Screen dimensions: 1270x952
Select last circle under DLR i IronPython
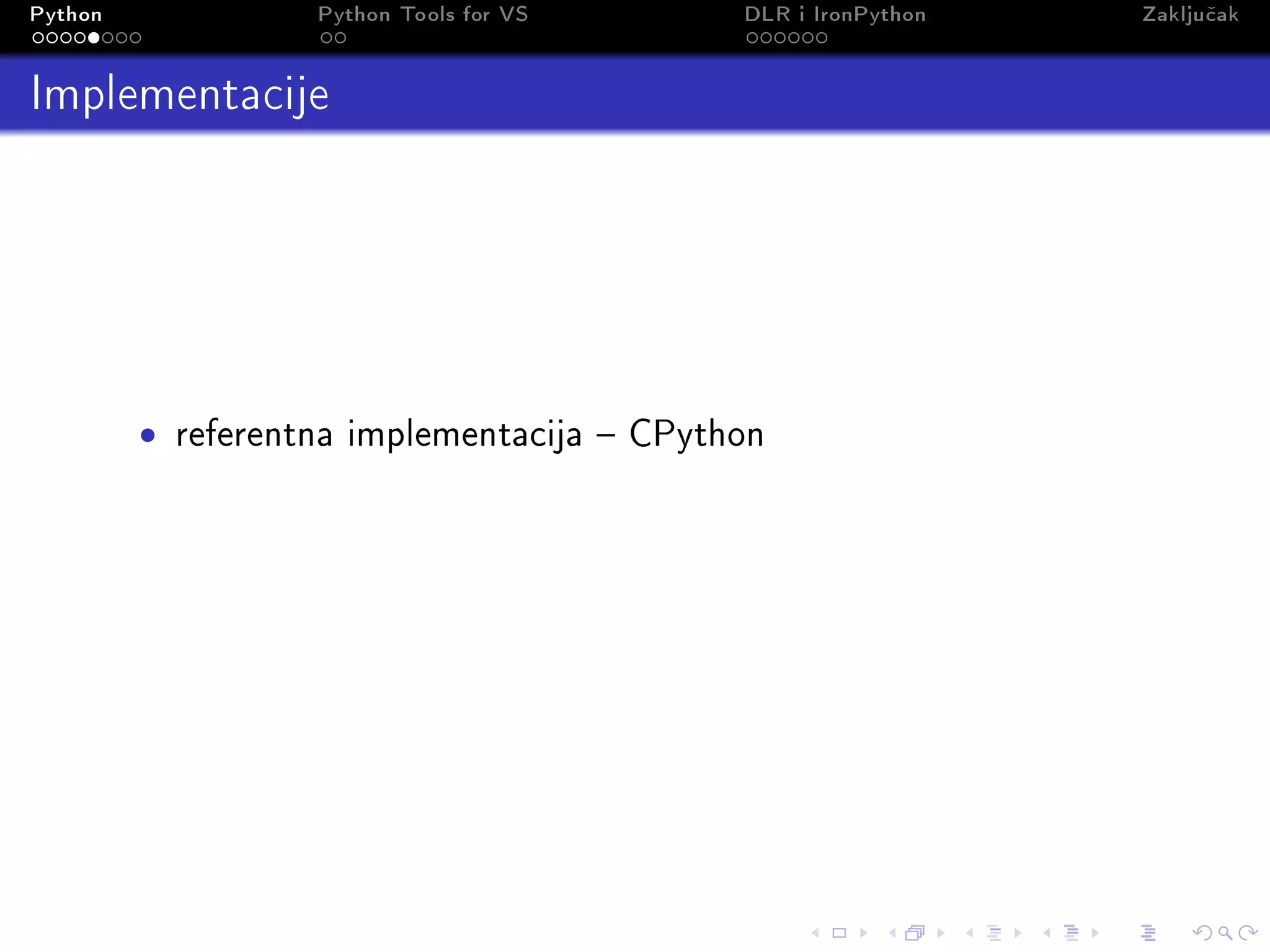(822, 38)
